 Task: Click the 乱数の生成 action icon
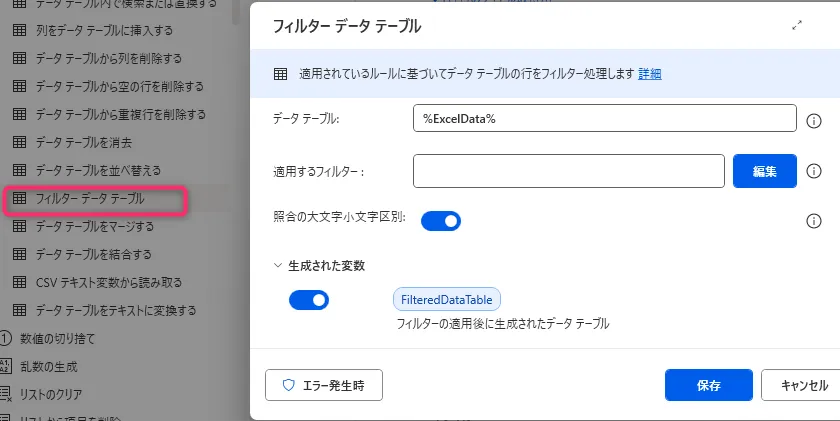tap(7, 366)
